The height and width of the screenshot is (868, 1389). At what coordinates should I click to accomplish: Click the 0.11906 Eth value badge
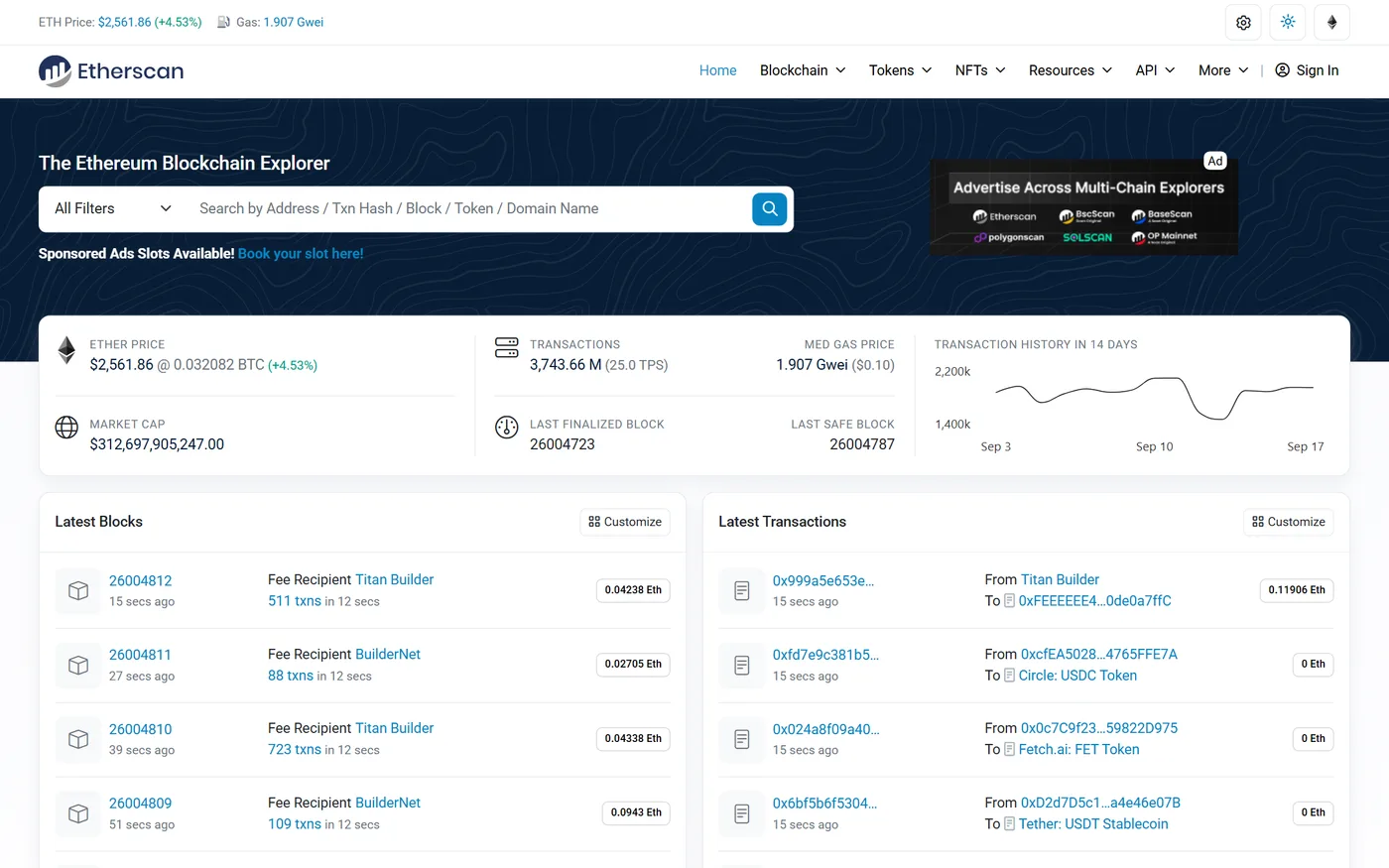pos(1296,590)
